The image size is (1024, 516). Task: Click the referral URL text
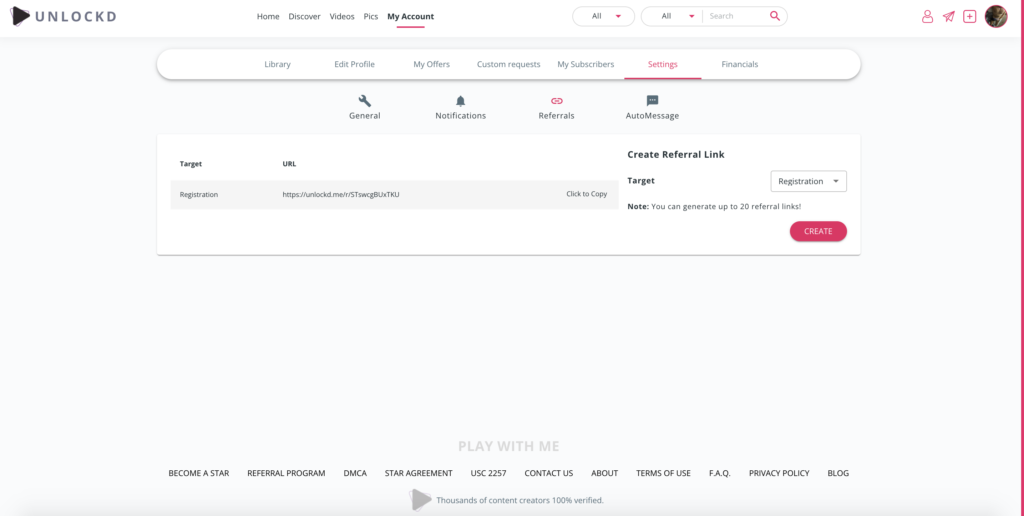click(x=341, y=195)
